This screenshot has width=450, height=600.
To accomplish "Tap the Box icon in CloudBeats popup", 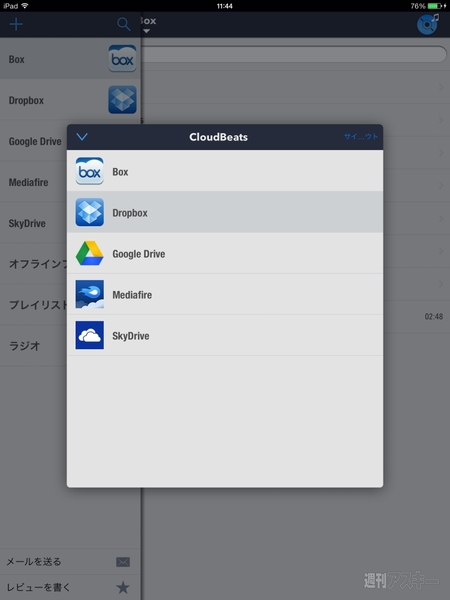I will [90, 171].
